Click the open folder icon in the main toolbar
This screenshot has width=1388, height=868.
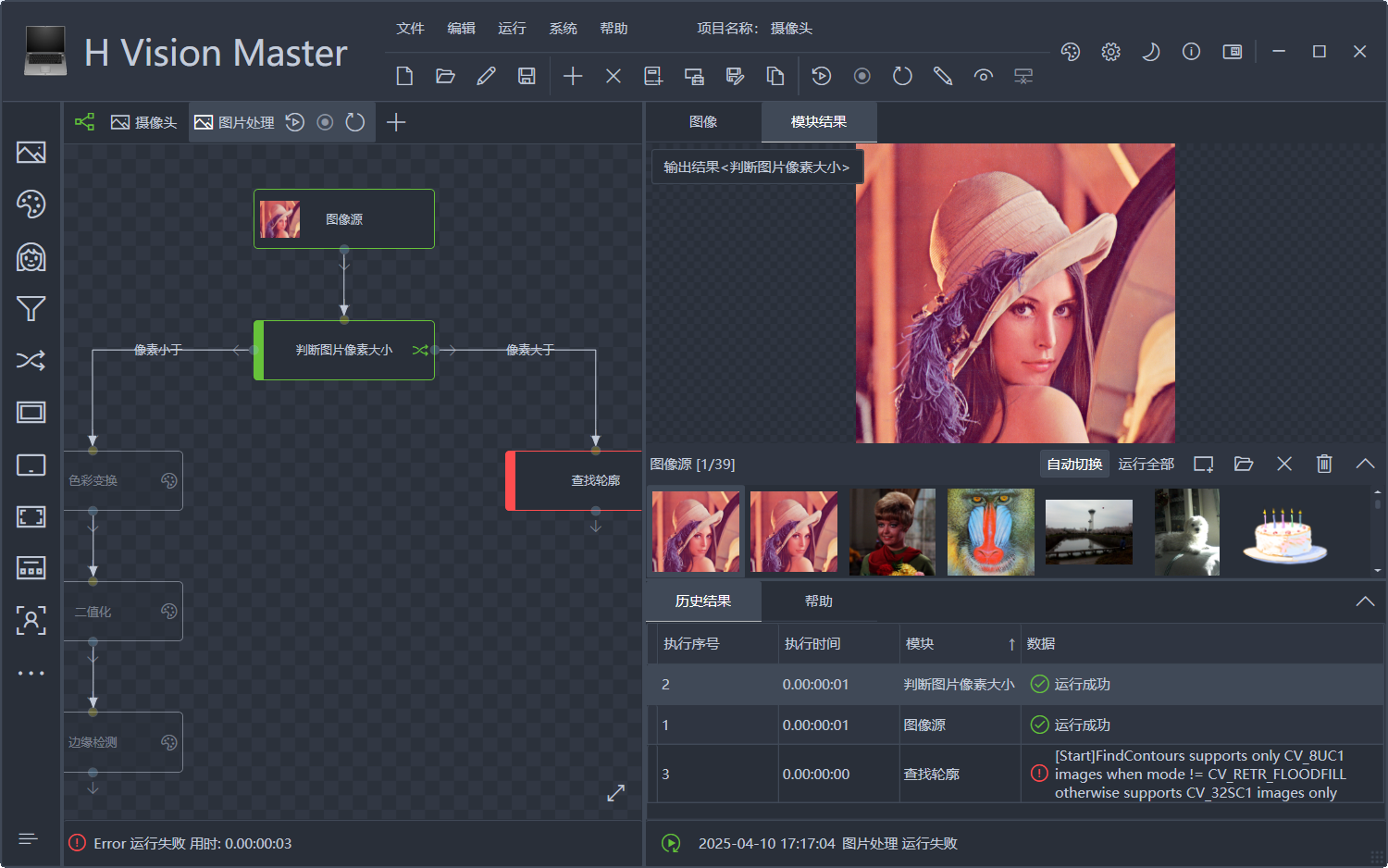click(445, 76)
